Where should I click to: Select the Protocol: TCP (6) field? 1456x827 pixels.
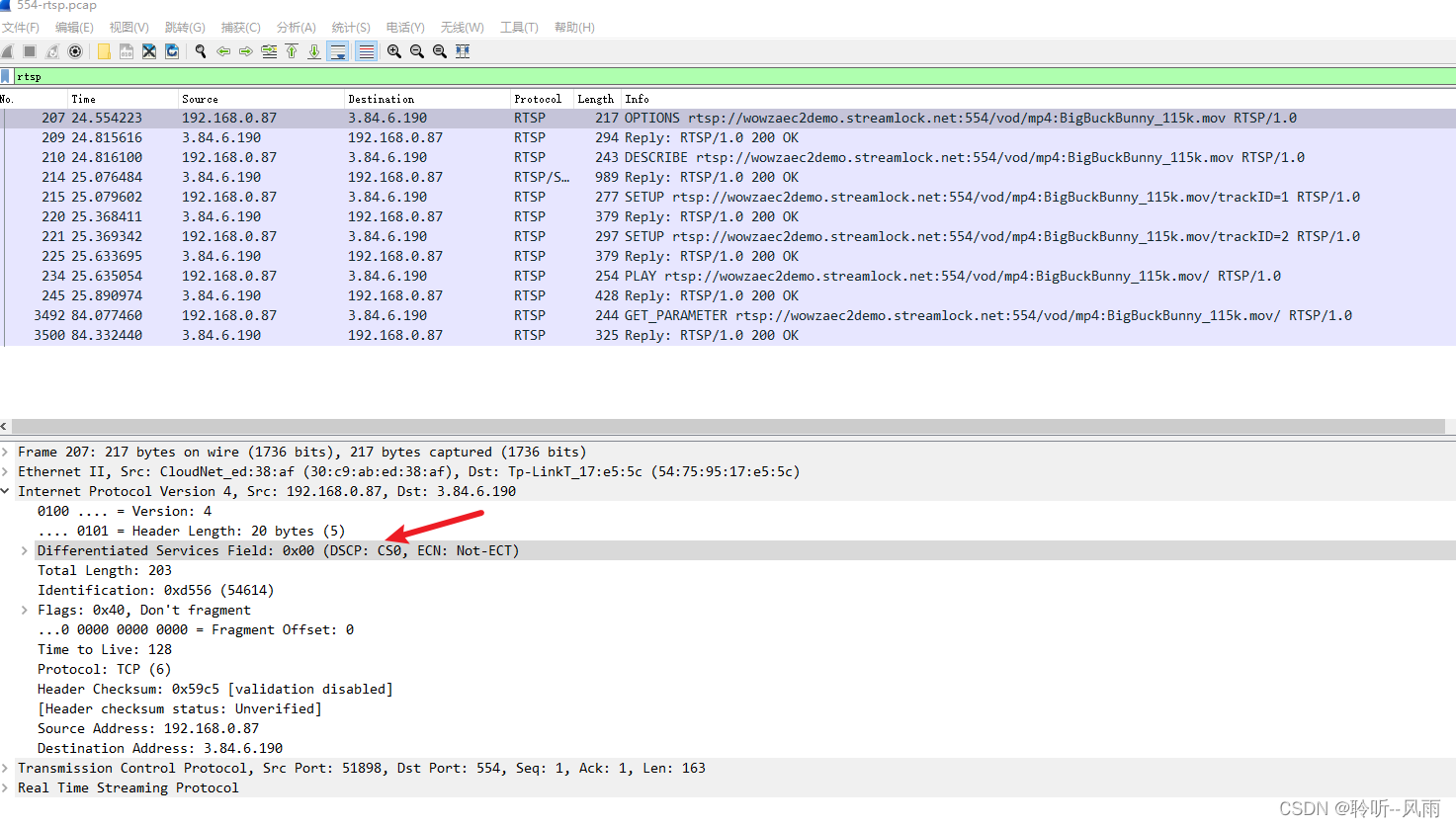pyautogui.click(x=105, y=669)
